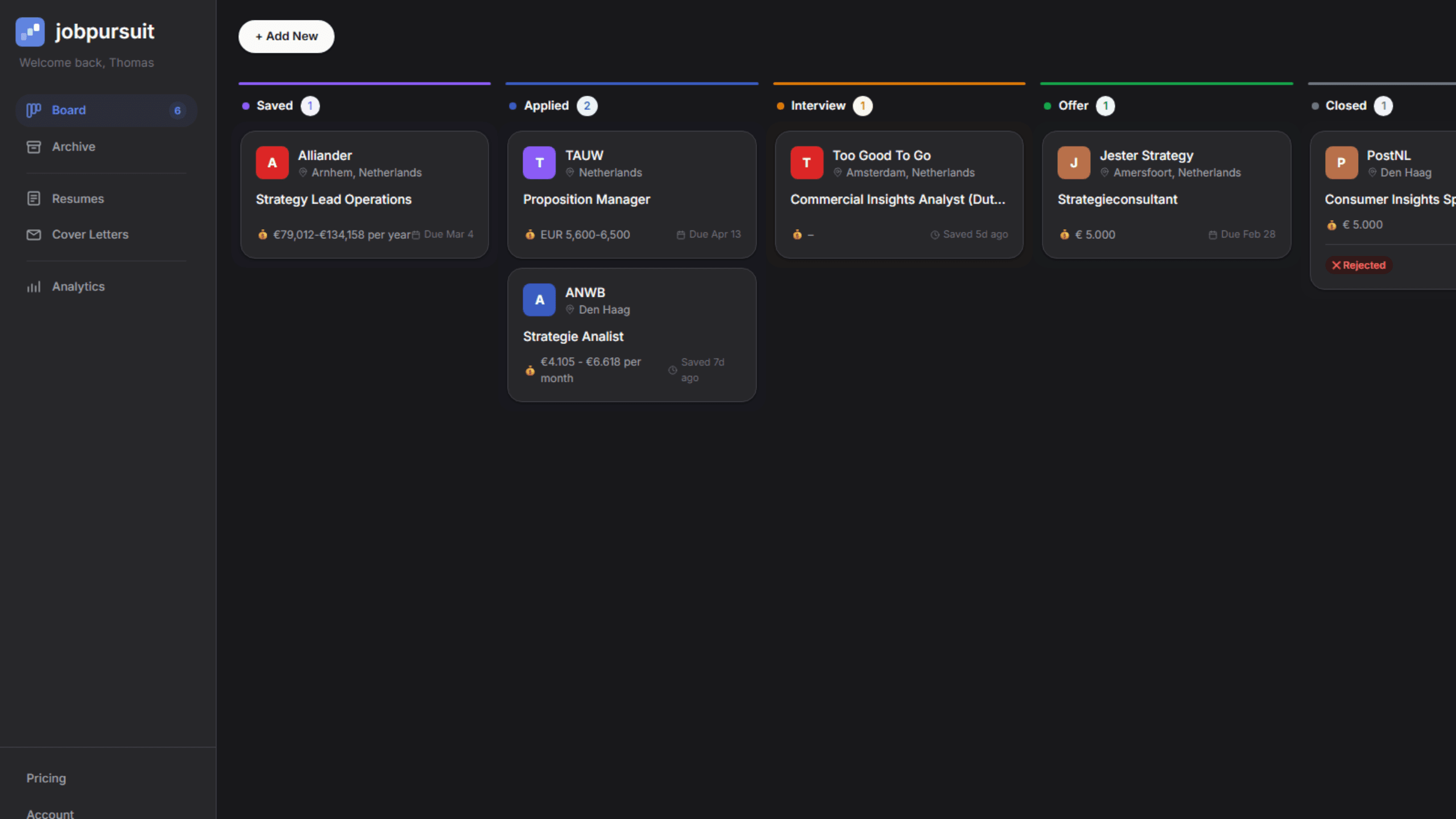Click the jobpursuit logo icon

tap(31, 32)
